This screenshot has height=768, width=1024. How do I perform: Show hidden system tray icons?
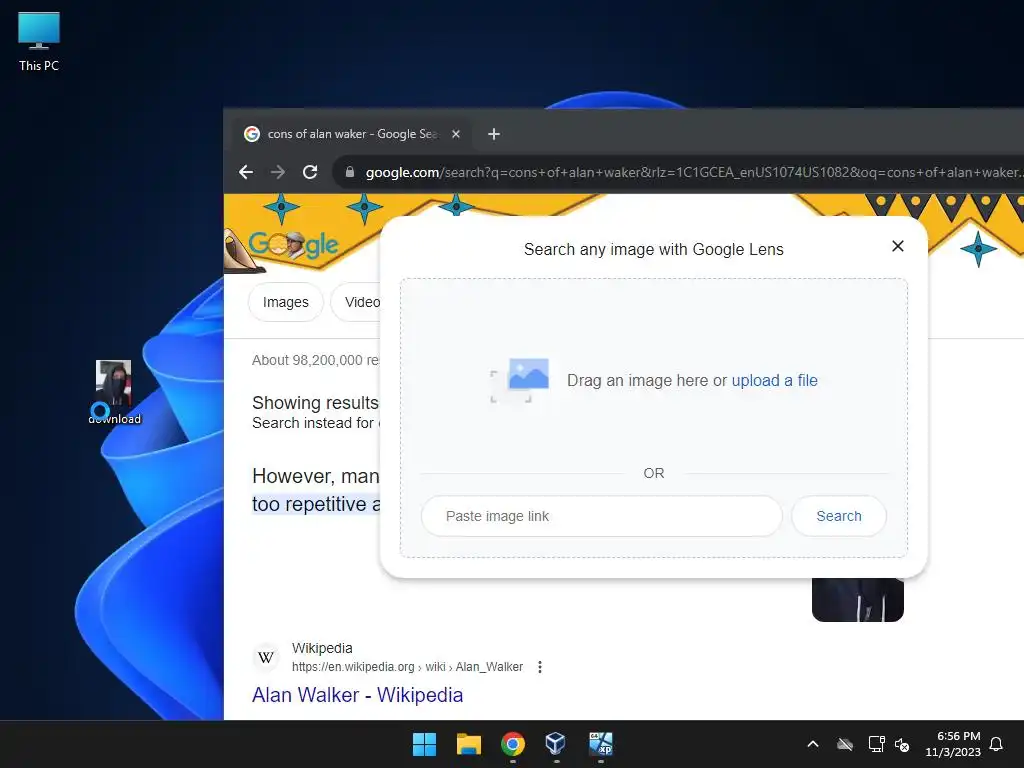pyautogui.click(x=813, y=744)
